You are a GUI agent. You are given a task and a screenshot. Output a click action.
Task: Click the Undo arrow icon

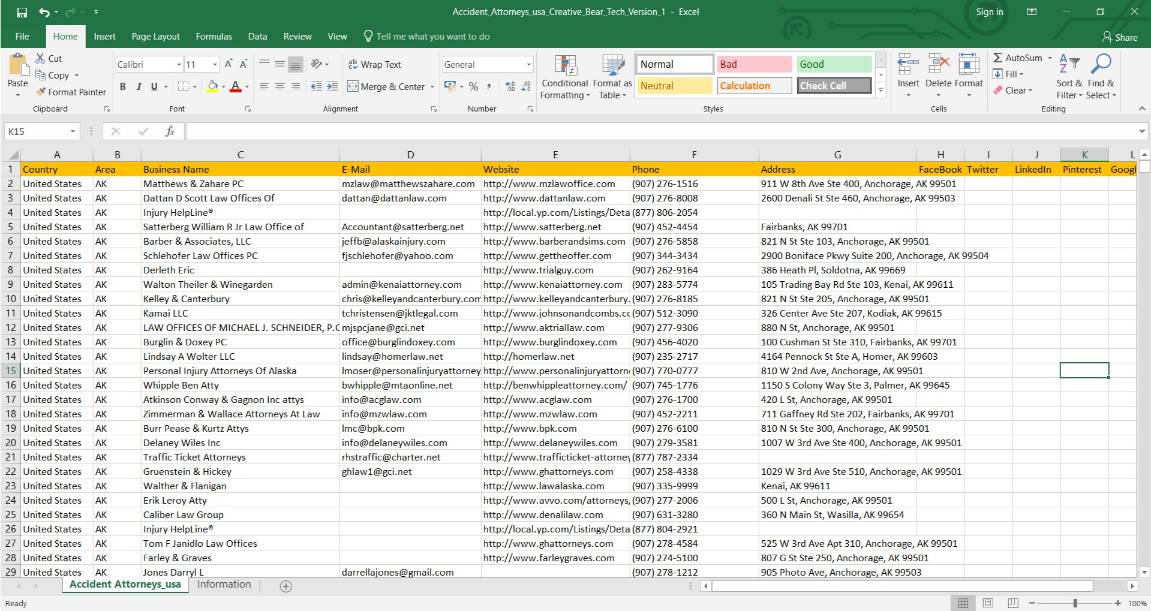[44, 12]
